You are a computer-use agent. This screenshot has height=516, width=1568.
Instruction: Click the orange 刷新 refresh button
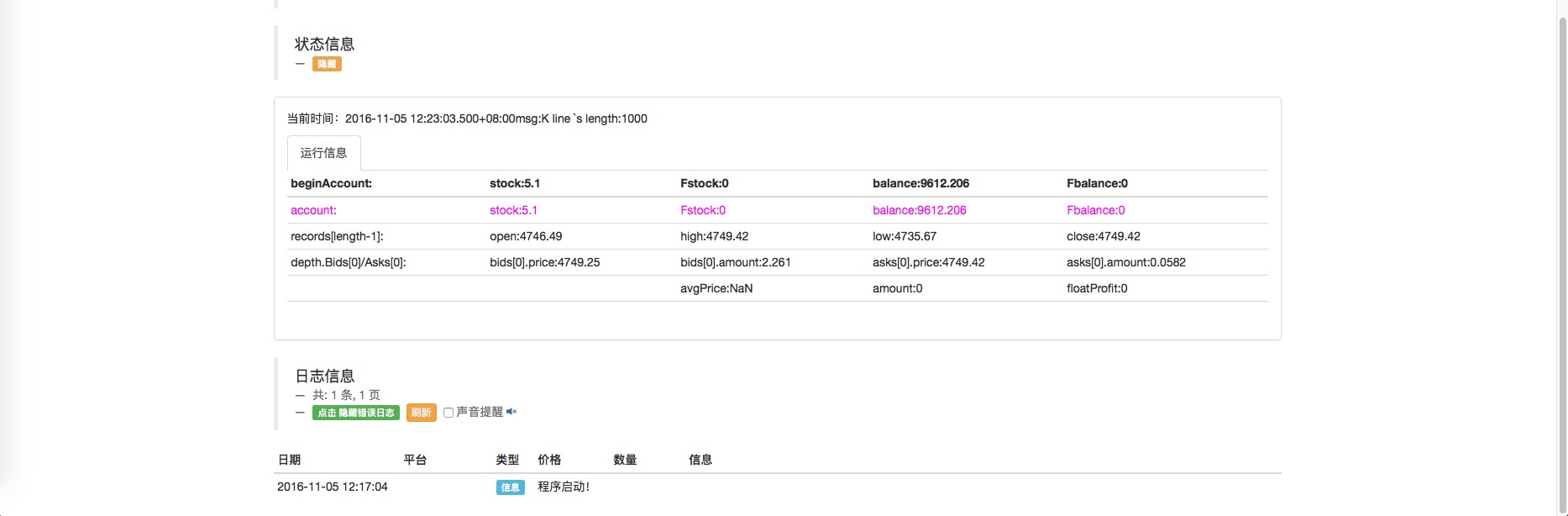(422, 413)
